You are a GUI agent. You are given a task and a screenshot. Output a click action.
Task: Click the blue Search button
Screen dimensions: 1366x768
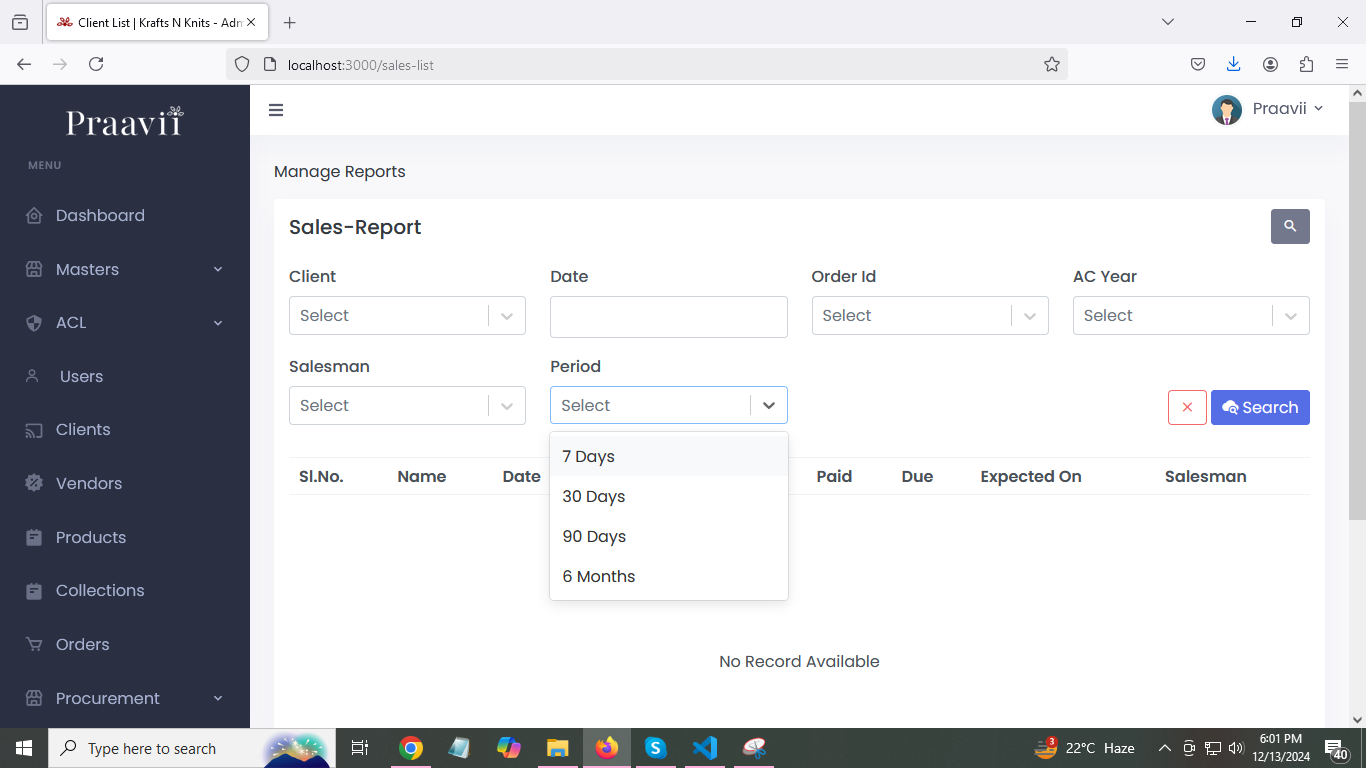1260,407
